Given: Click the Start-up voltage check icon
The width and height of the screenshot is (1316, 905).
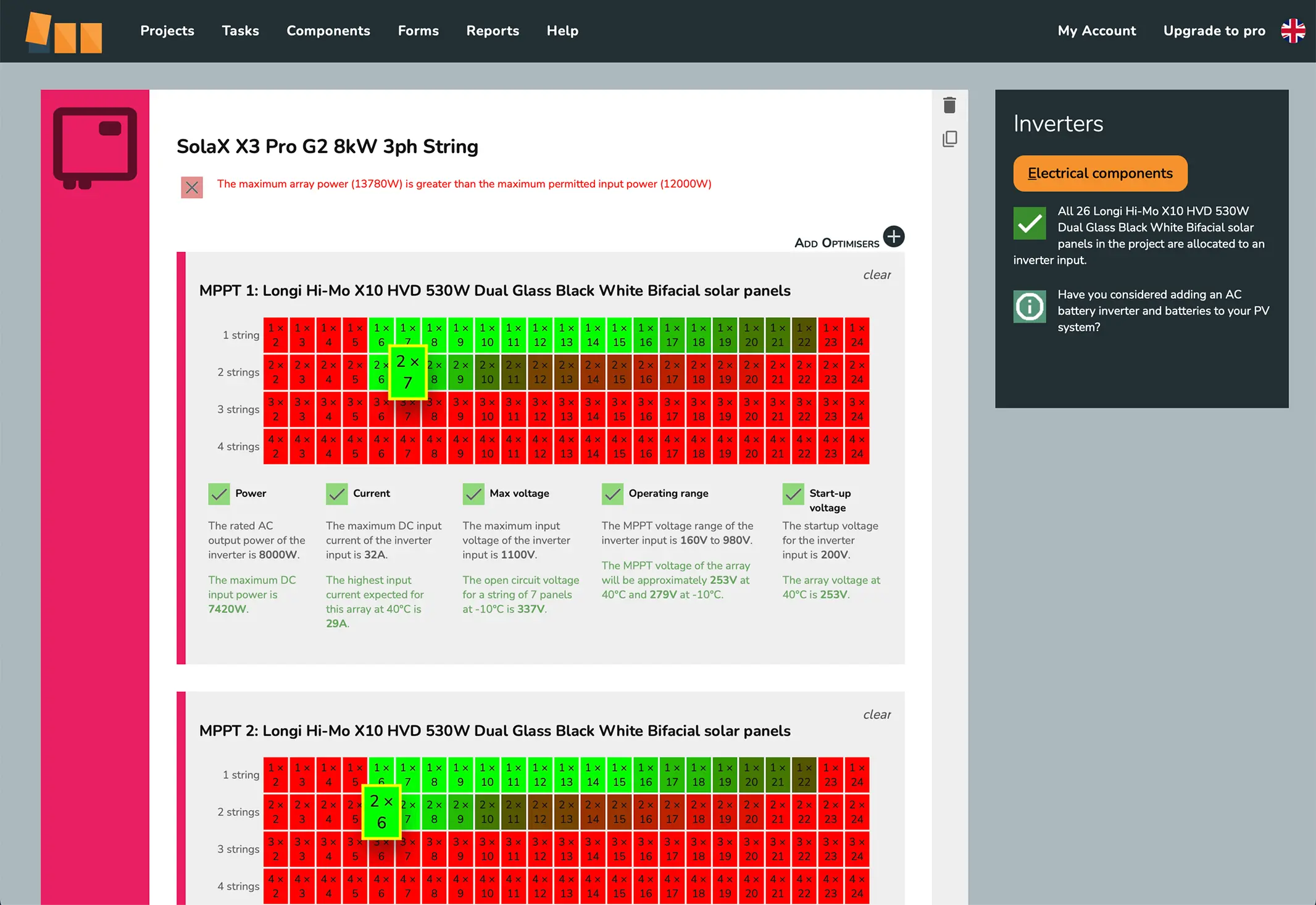Looking at the screenshot, I should (793, 494).
